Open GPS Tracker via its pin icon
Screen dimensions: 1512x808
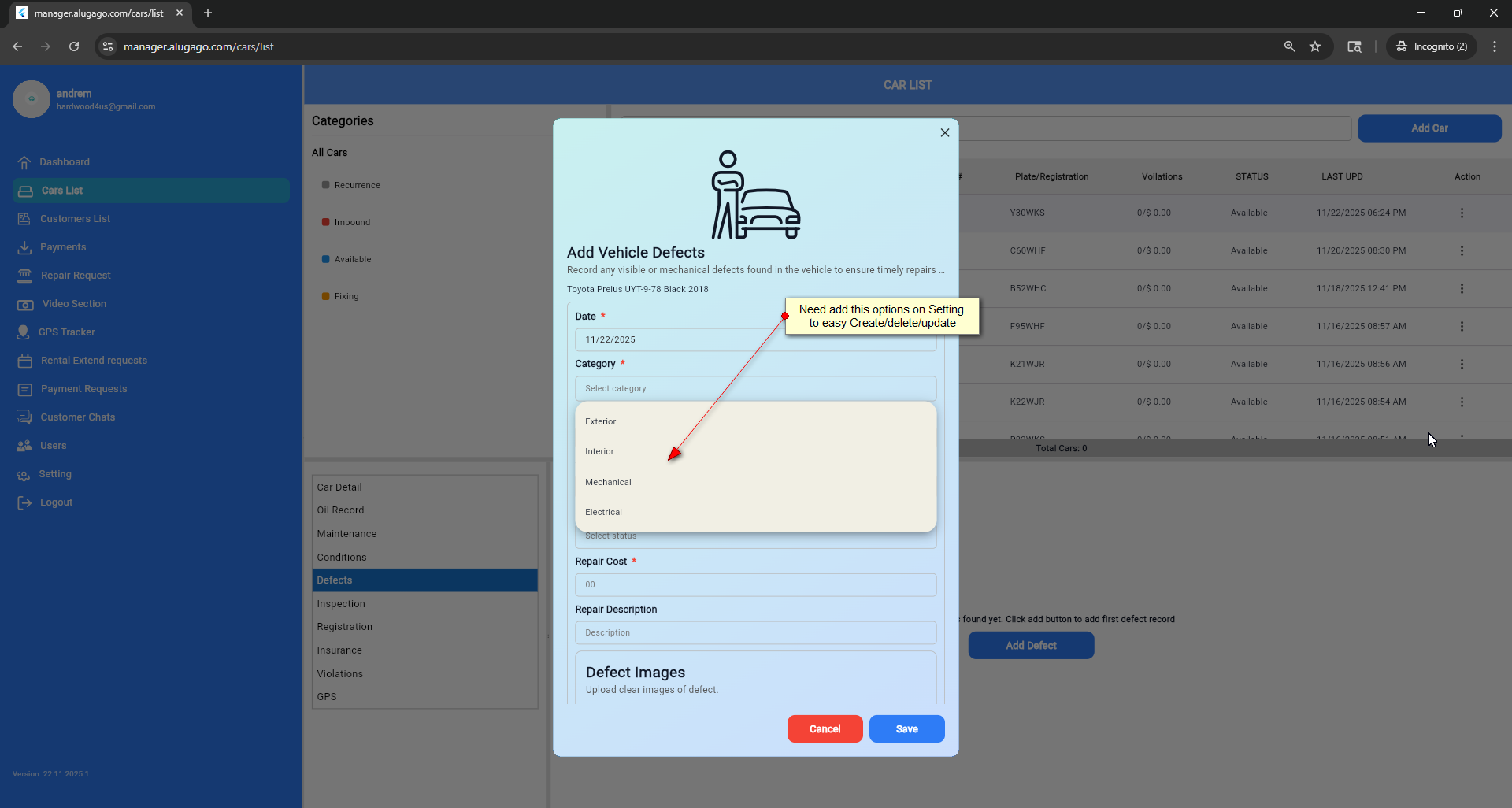[24, 332]
